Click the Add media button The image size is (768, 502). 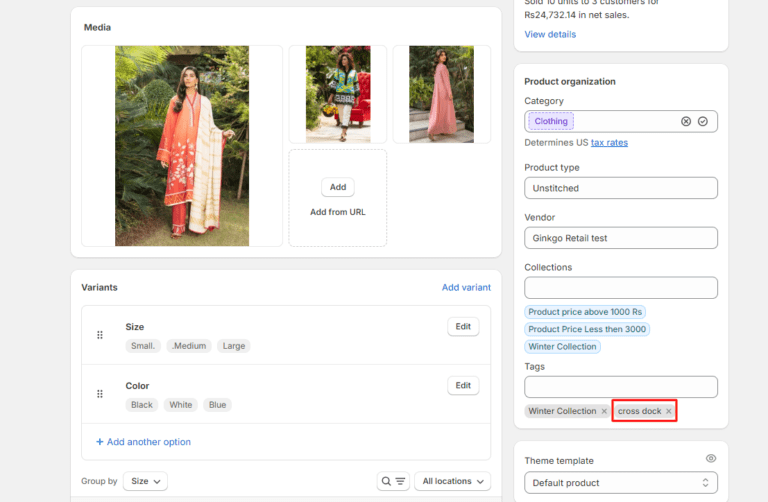point(338,187)
